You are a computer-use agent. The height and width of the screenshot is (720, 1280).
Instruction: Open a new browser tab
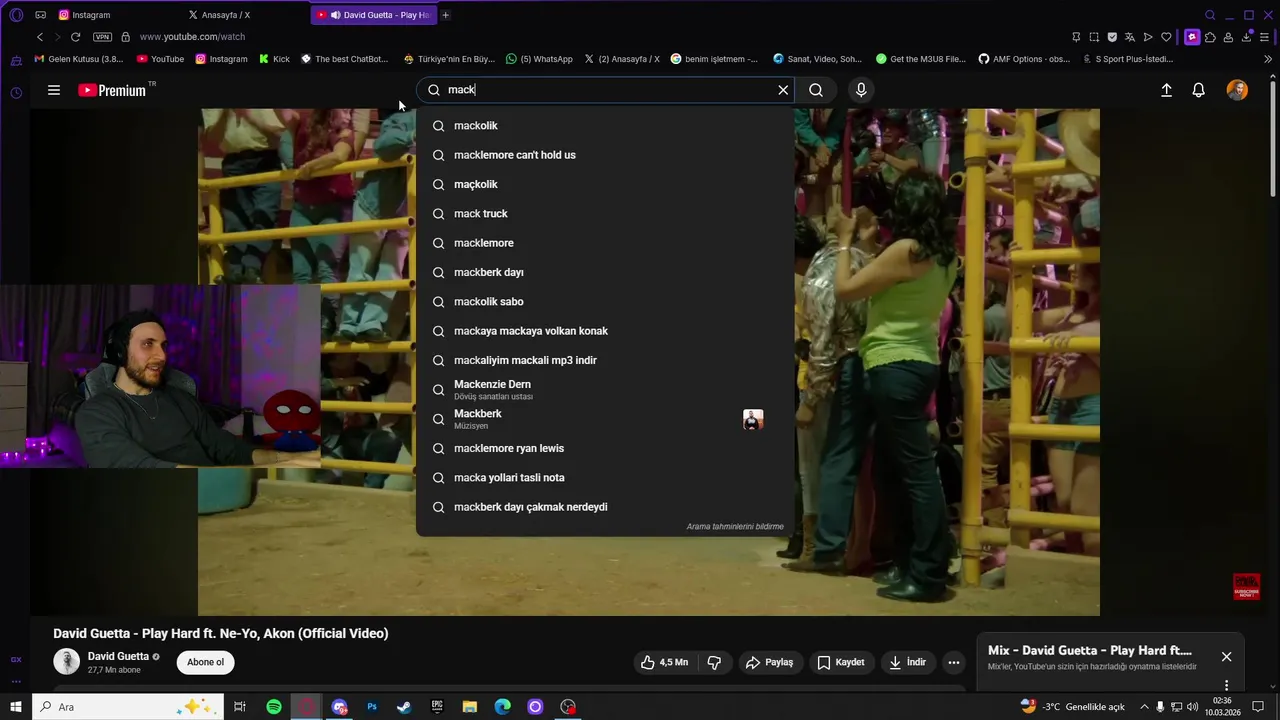pyautogui.click(x=446, y=15)
